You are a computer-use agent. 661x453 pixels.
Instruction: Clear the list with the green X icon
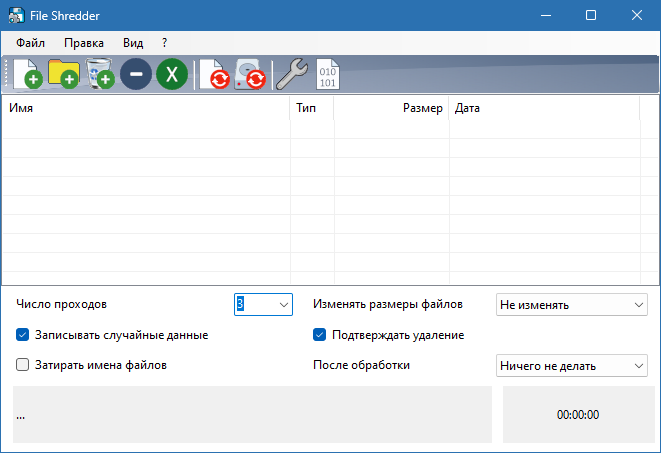pos(172,74)
